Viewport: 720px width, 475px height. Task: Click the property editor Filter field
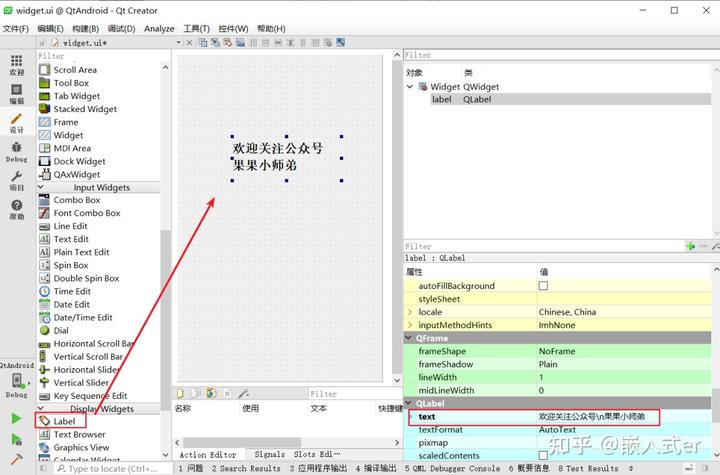pyautogui.click(x=544, y=246)
